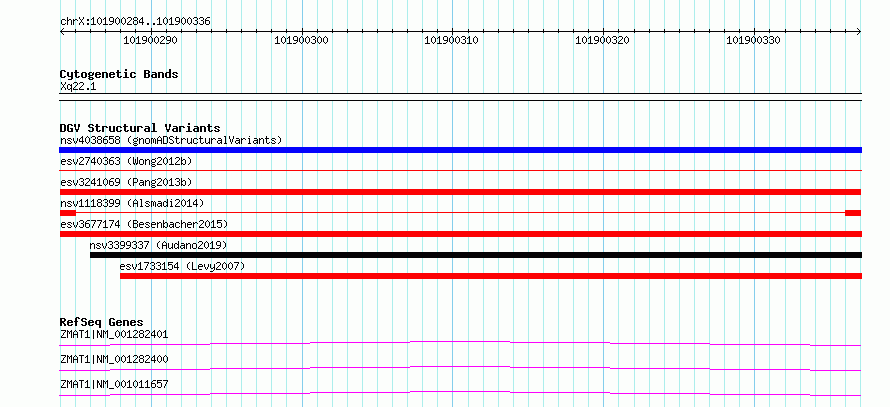This screenshot has width=890, height=407.
Task: Select the red esv3677174 variant bar
Action: 460,234
